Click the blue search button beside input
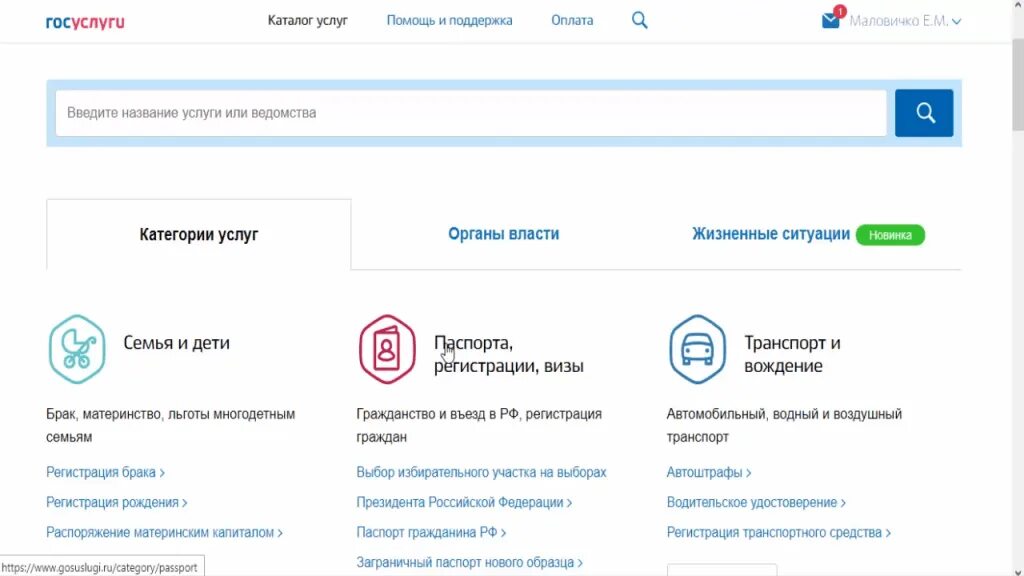Image resolution: width=1024 pixels, height=576 pixels. (x=923, y=113)
